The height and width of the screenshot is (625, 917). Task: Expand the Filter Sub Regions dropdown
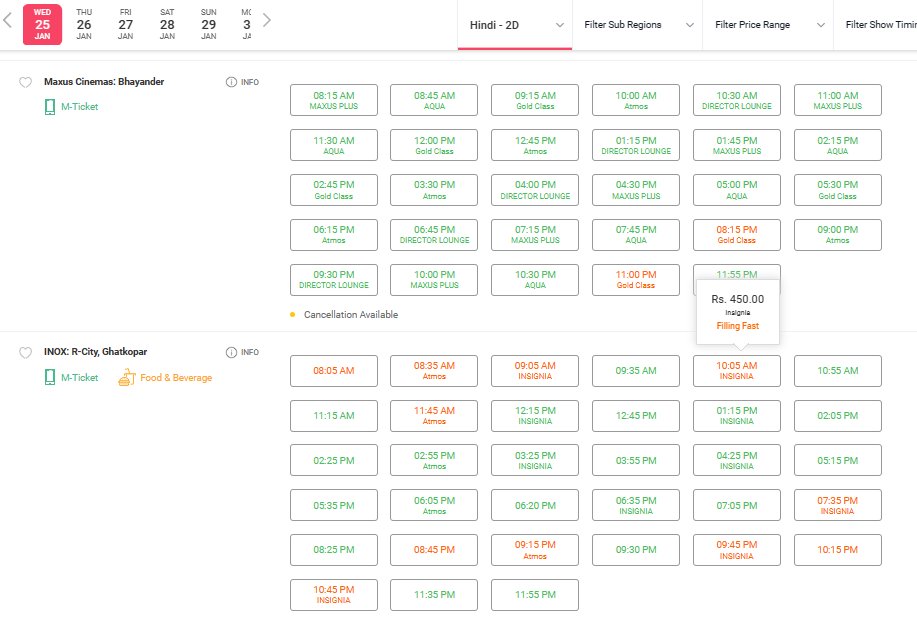[x=638, y=25]
